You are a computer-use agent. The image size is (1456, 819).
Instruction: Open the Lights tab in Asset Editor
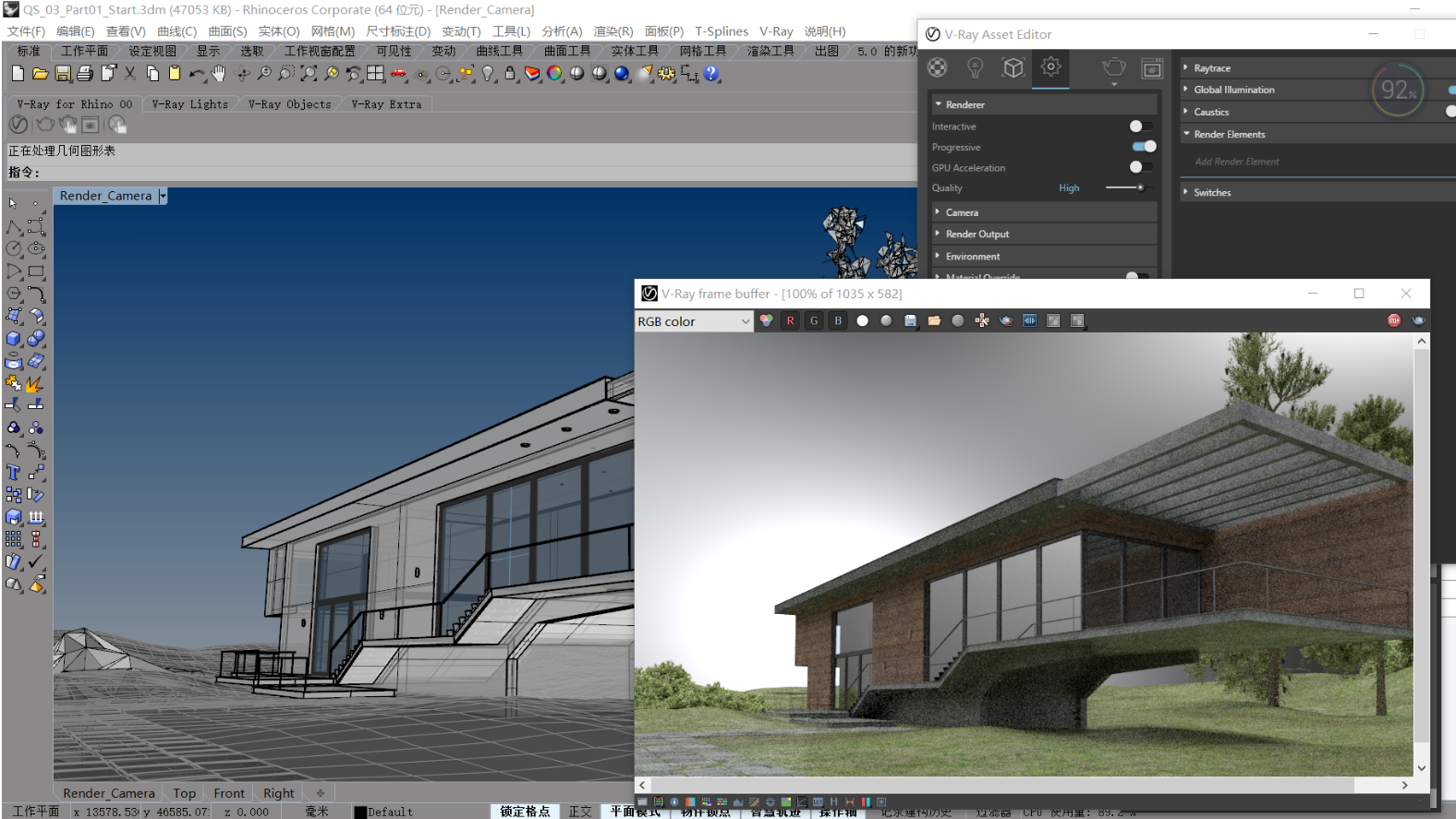(x=975, y=67)
